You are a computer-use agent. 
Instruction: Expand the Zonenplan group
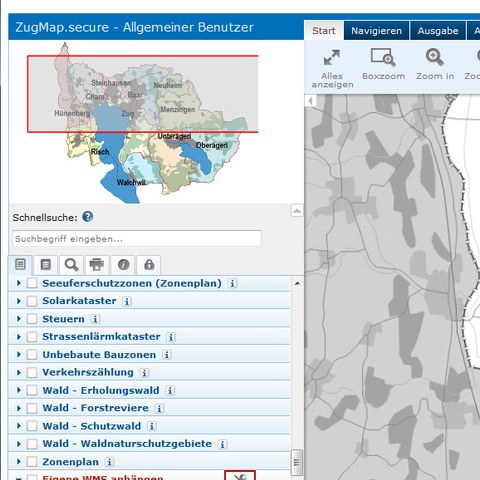click(19, 462)
